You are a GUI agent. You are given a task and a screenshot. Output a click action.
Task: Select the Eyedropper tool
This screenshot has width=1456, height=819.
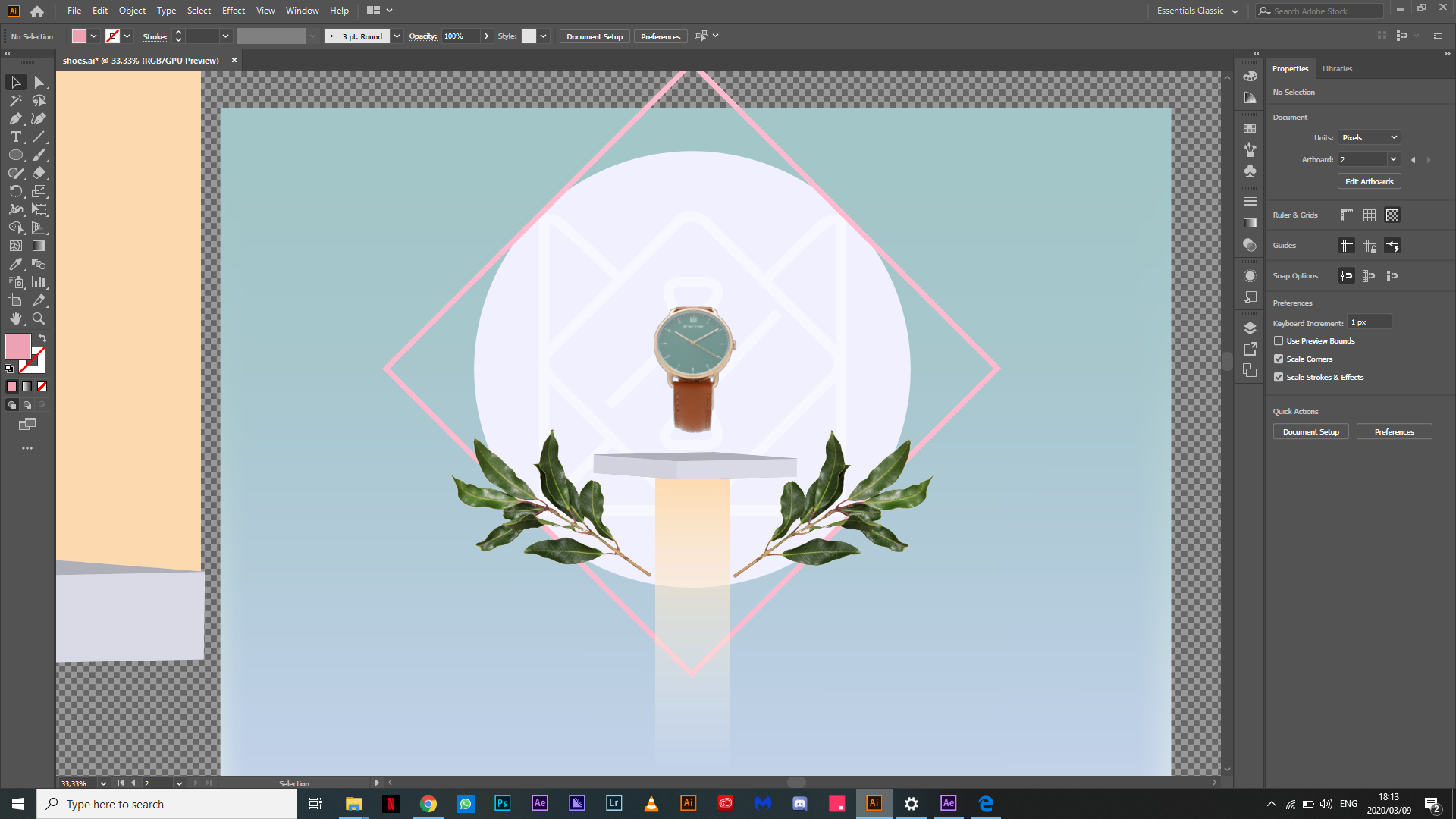pyautogui.click(x=15, y=264)
